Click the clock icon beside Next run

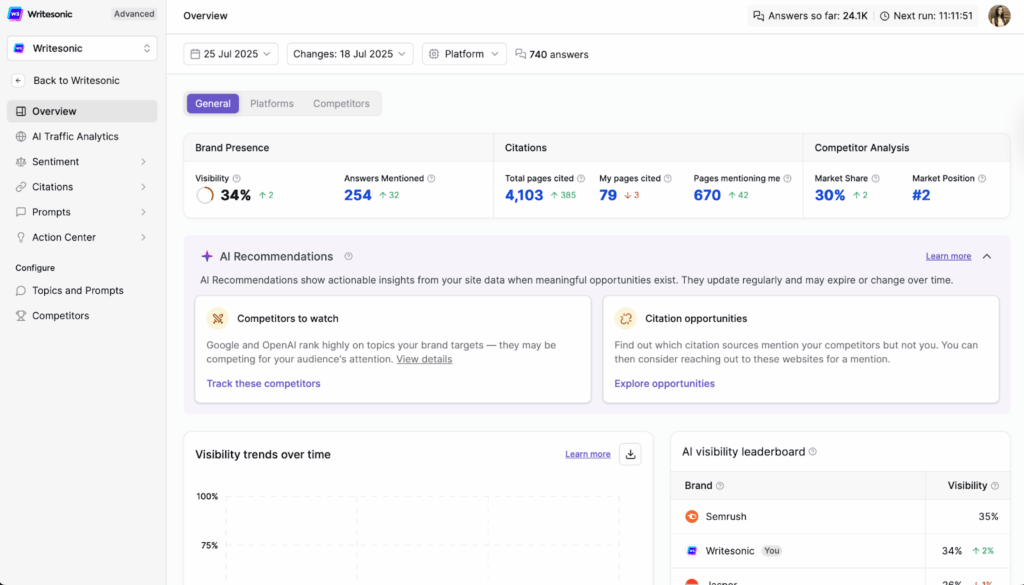tap(884, 16)
